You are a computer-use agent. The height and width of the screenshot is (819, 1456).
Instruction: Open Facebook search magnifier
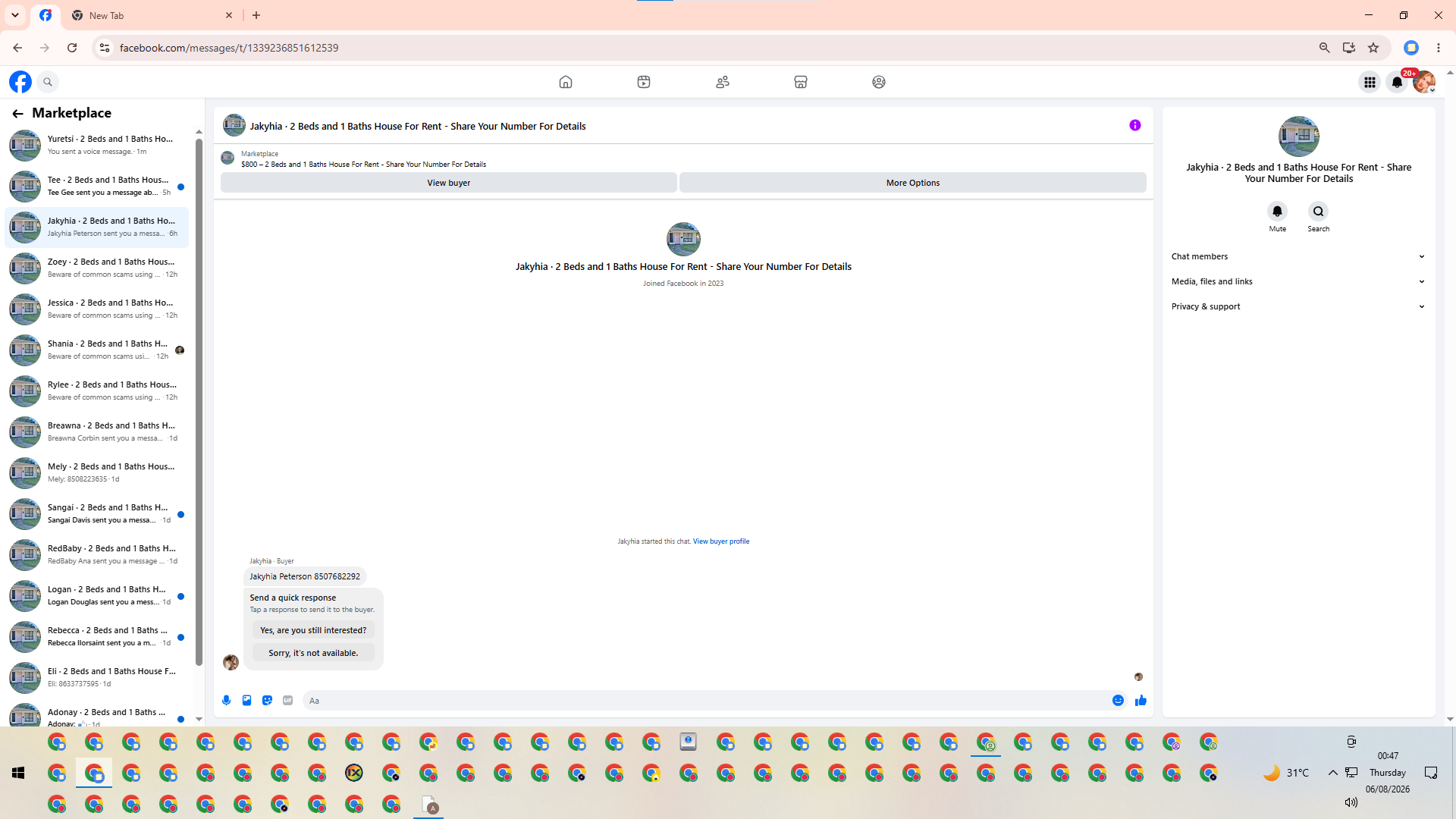[x=48, y=82]
